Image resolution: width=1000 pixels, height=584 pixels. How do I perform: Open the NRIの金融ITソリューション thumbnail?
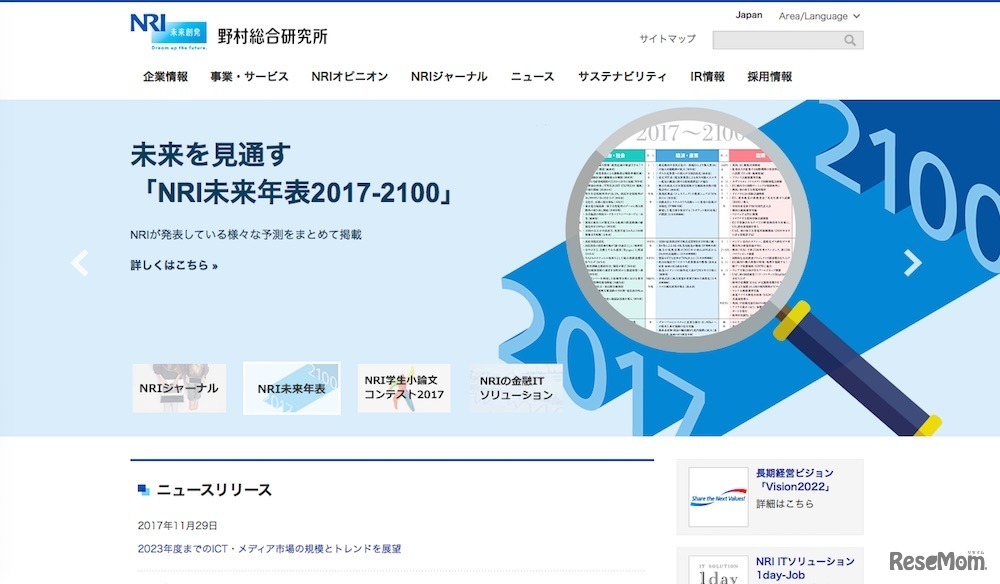516,388
